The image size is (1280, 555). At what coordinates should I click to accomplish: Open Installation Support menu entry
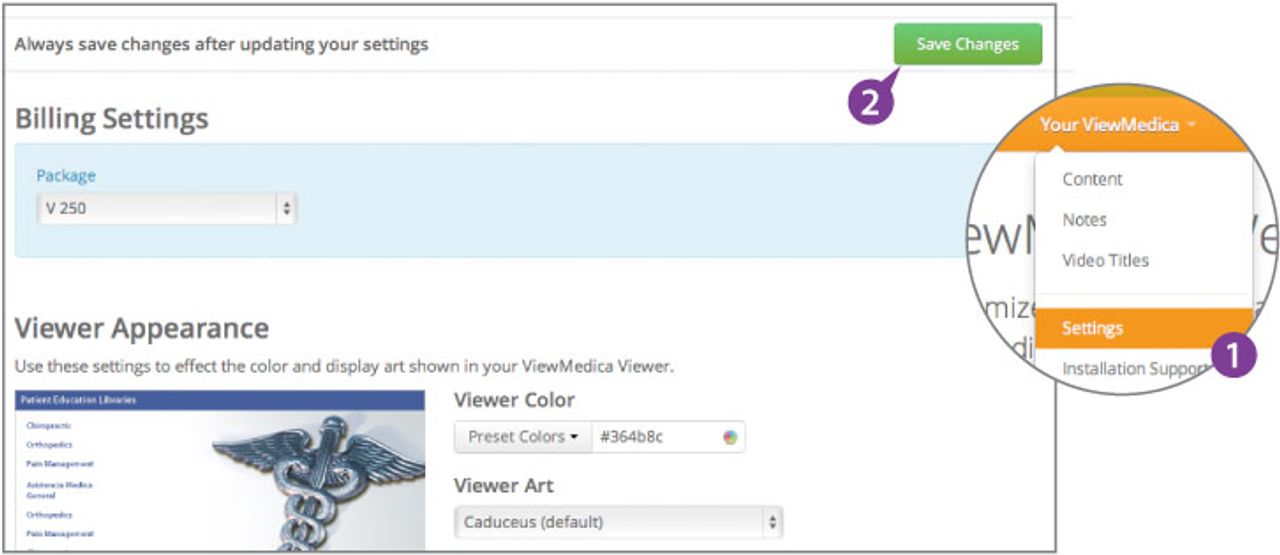pyautogui.click(x=1134, y=368)
